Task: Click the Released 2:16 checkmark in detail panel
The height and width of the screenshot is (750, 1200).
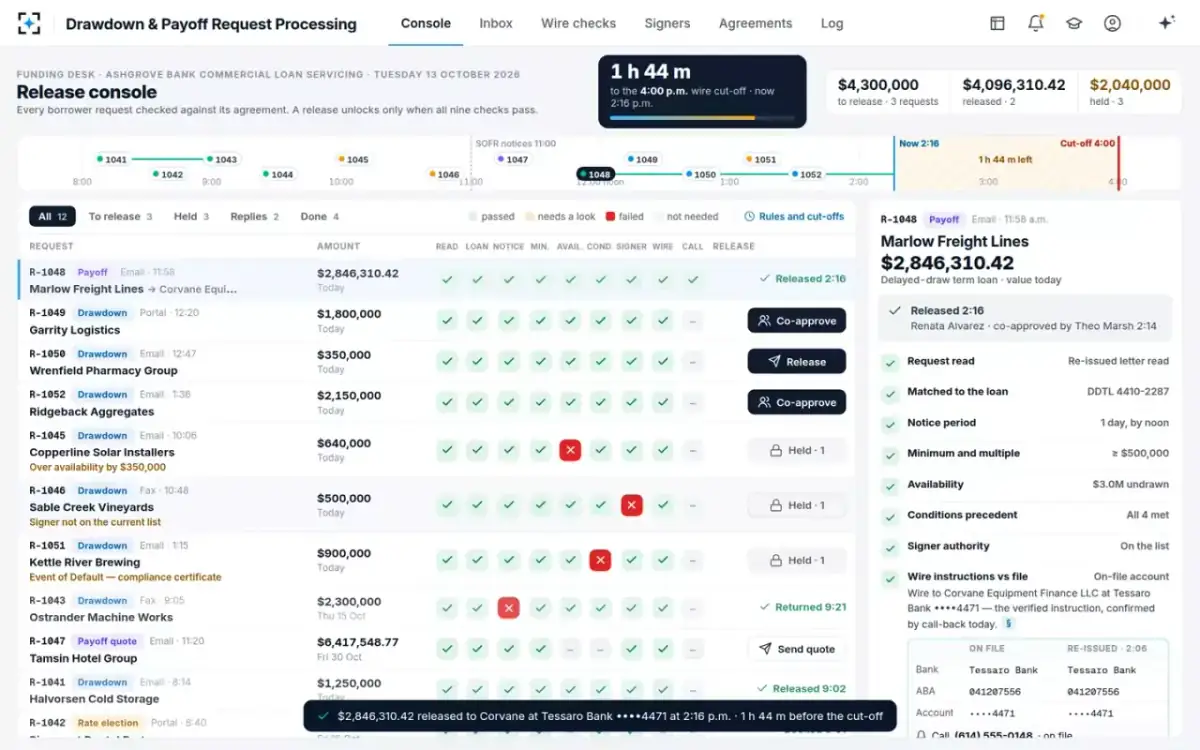Action: pos(895,311)
